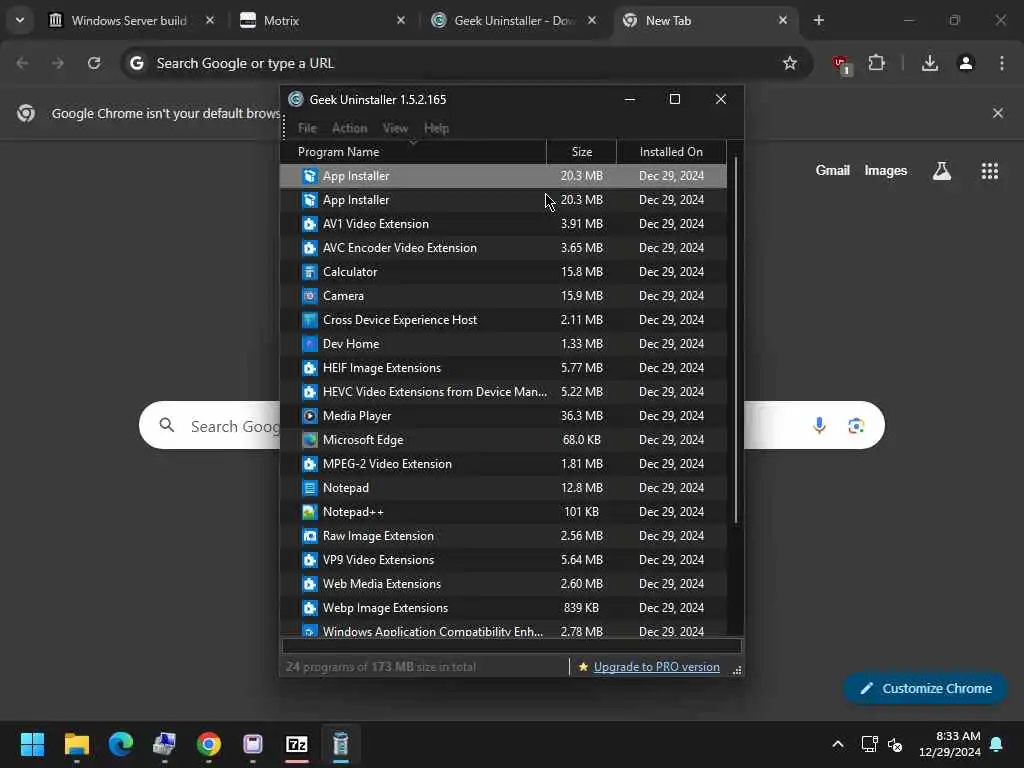Open the Windows Start menu
The image size is (1024, 768).
click(x=33, y=744)
